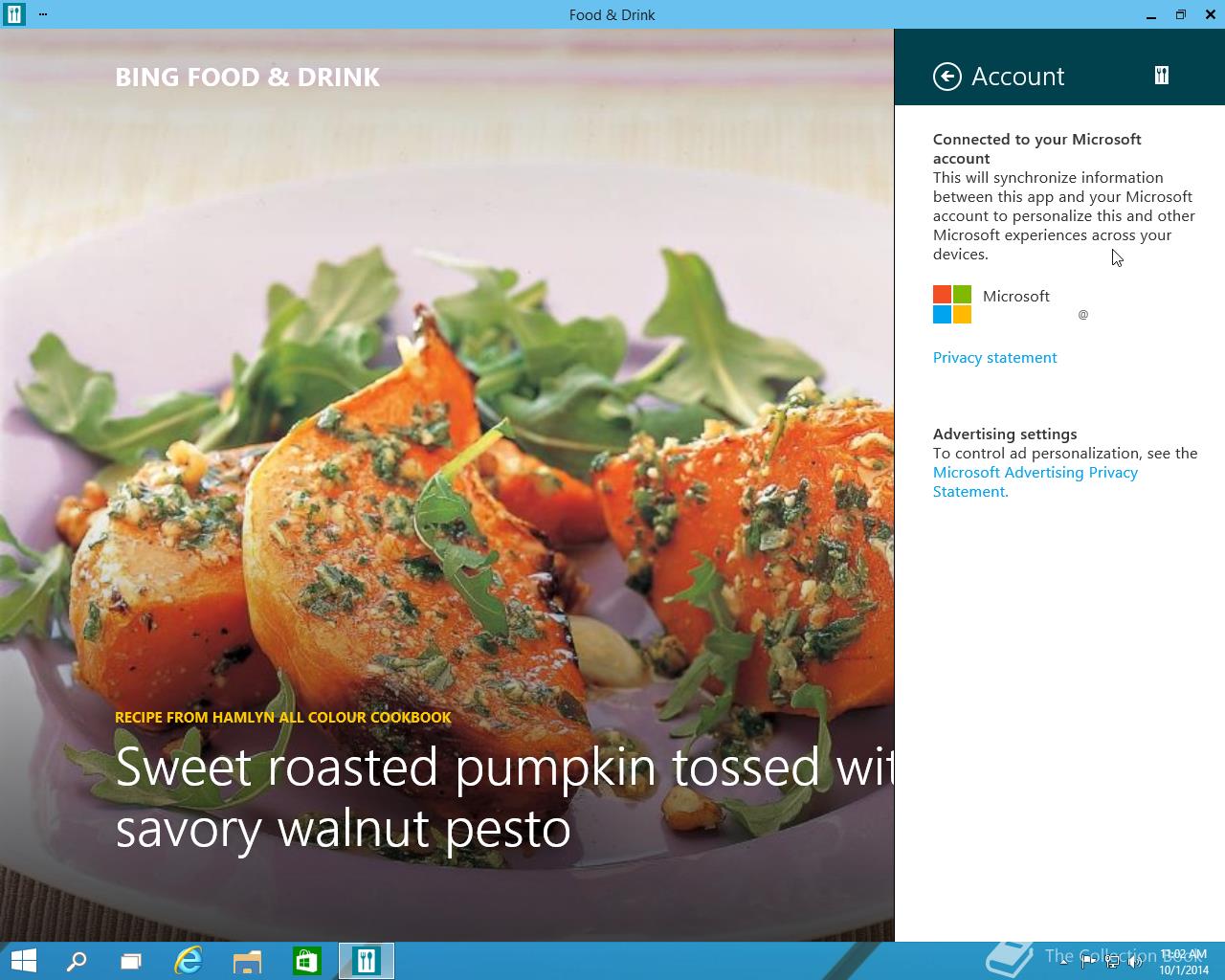
Task: Click the Advertising settings heading
Action: click(1005, 434)
